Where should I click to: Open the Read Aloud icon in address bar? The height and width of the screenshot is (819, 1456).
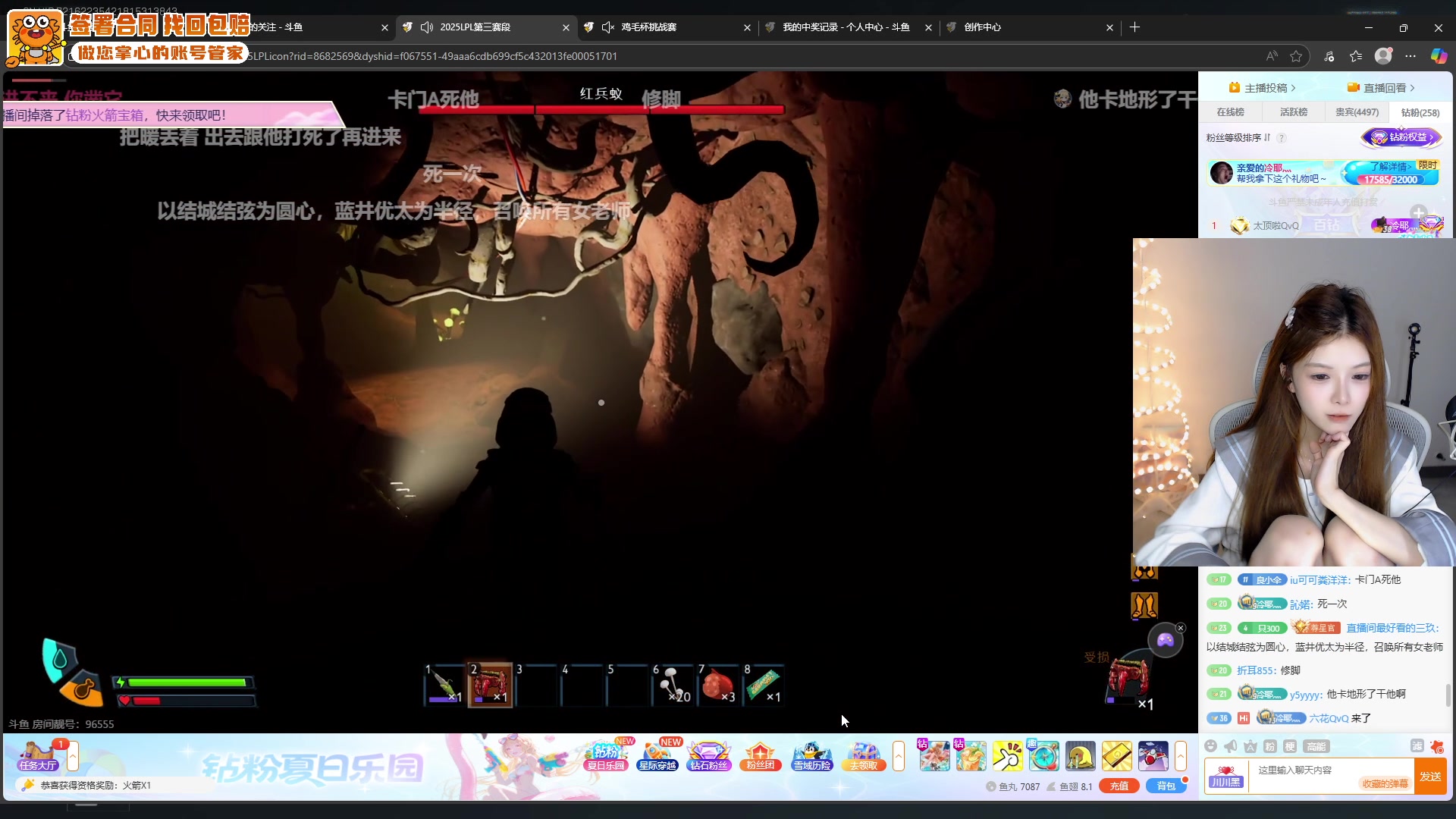[1272, 56]
